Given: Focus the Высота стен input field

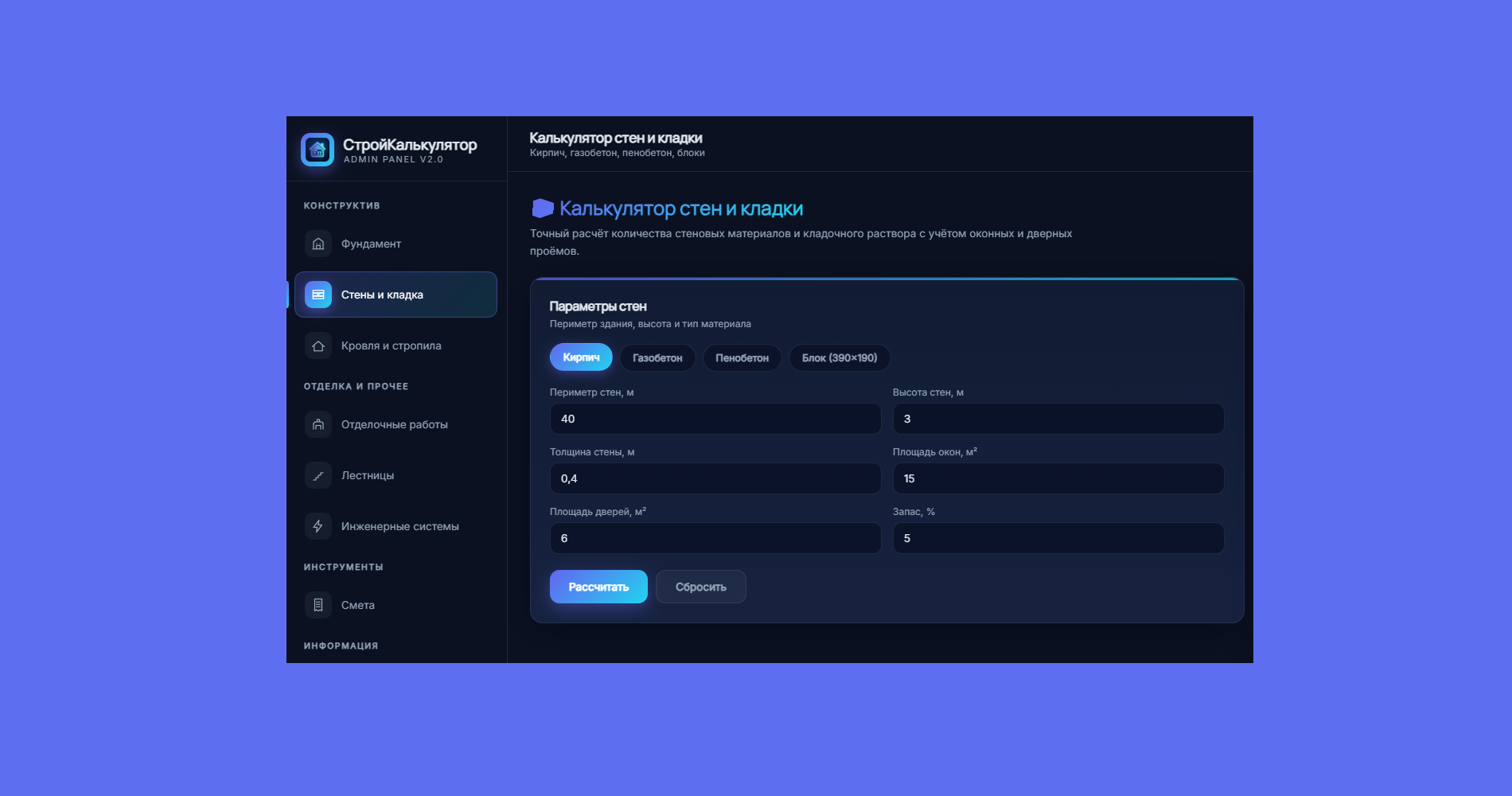Looking at the screenshot, I should [1058, 419].
